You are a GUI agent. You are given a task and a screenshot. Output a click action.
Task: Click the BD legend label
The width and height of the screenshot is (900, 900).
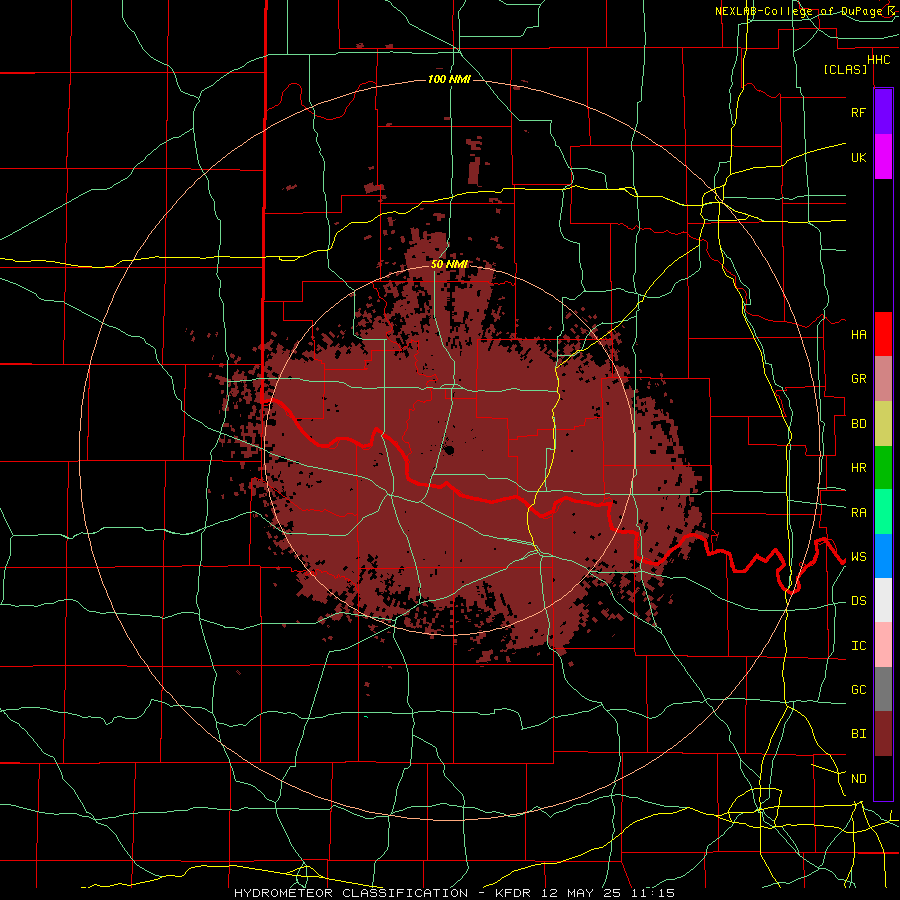(x=858, y=424)
